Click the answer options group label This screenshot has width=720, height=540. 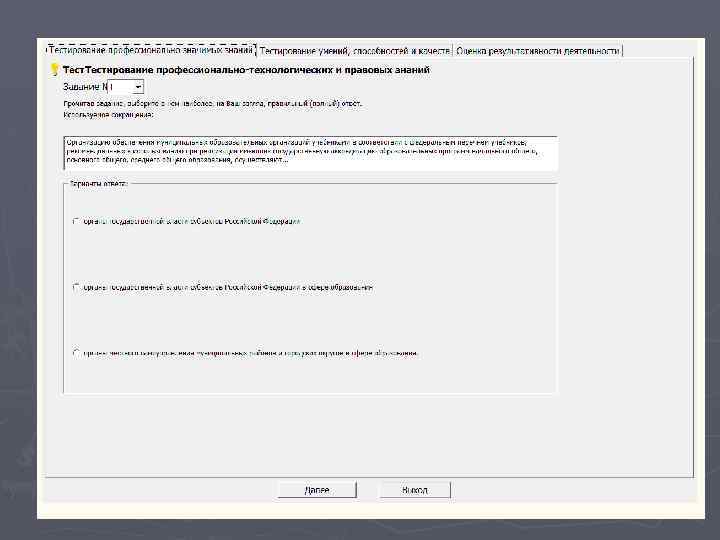click(x=98, y=184)
